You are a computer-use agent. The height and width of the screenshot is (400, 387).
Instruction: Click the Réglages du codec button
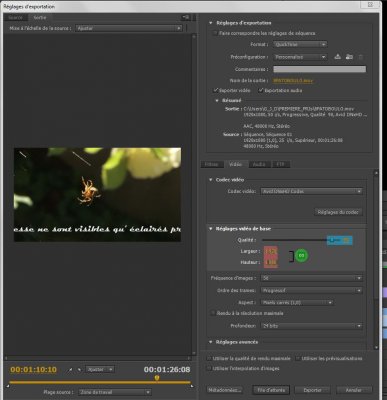coord(338,212)
